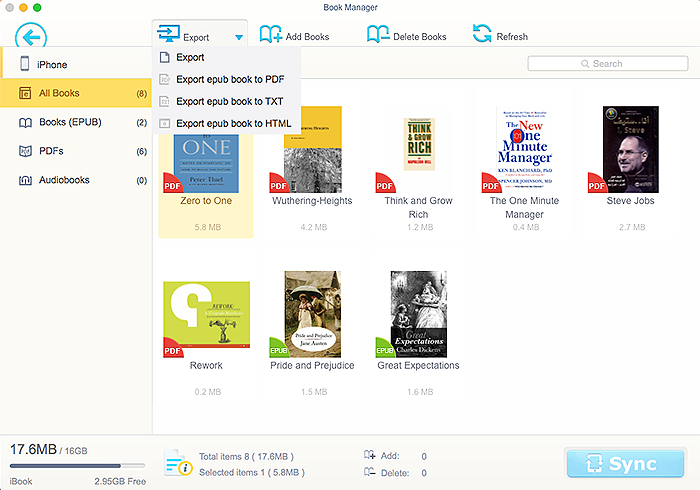Select the Rework book cover
The image size is (700, 490).
pos(207,315)
